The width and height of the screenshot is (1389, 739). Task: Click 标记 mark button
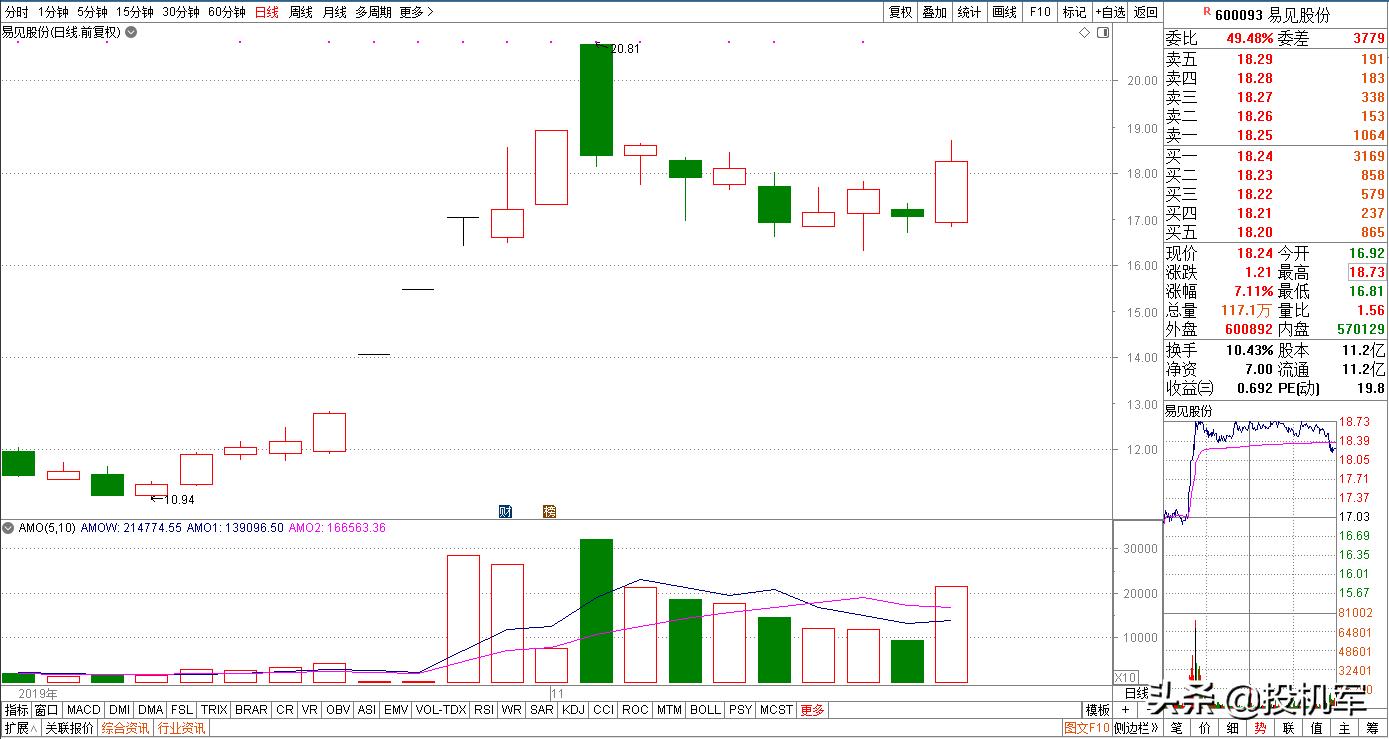pyautogui.click(x=1074, y=12)
